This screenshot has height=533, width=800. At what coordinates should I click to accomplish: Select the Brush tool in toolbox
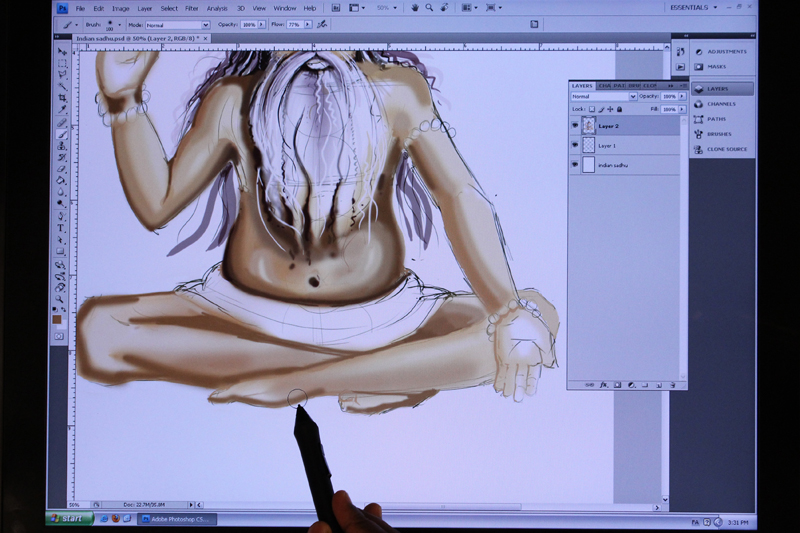coord(61,134)
